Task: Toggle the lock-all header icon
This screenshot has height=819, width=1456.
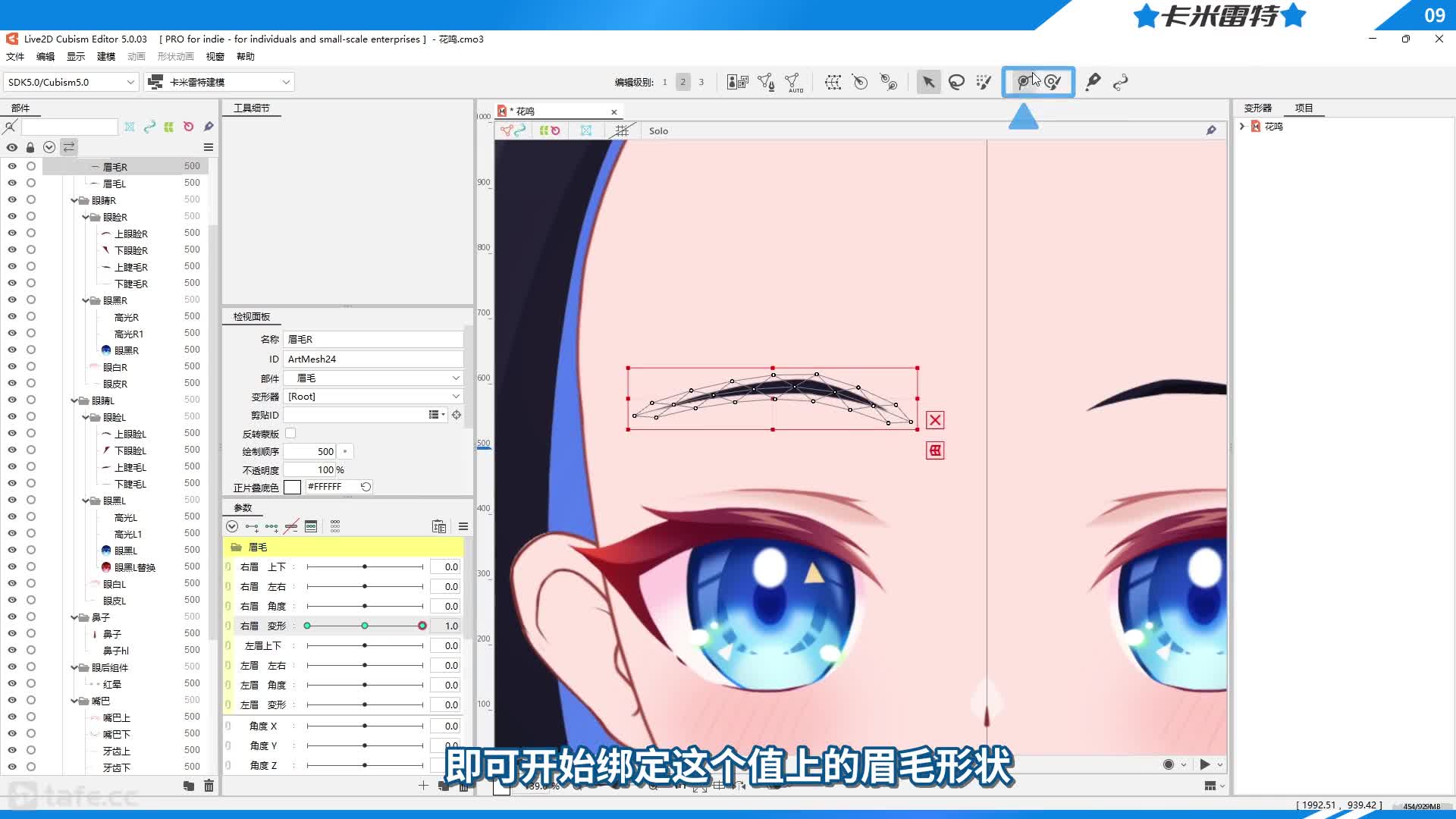Action: 30,147
